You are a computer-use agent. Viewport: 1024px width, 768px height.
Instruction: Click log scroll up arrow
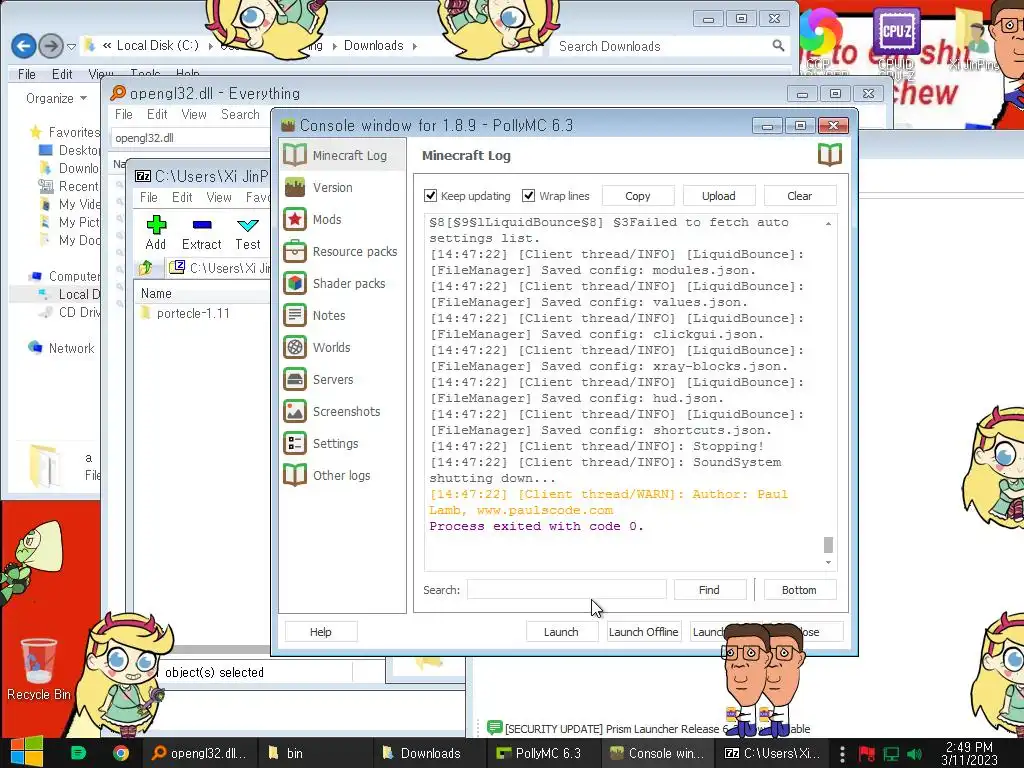(828, 223)
